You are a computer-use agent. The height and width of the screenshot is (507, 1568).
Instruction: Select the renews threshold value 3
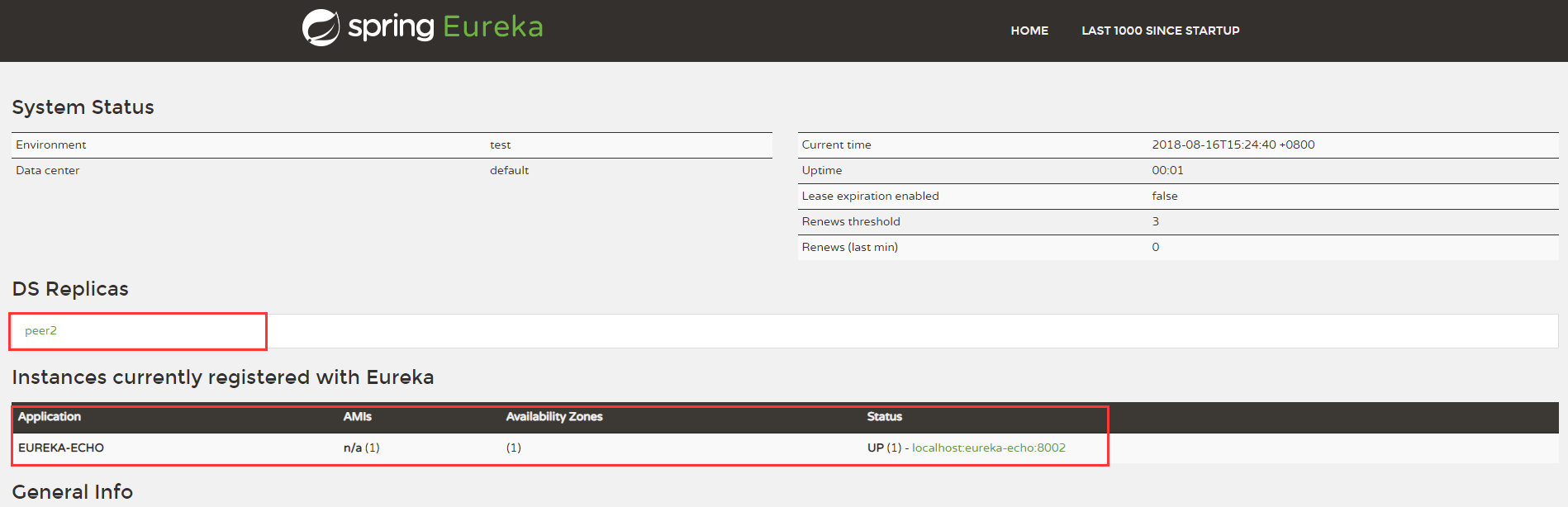1156,221
